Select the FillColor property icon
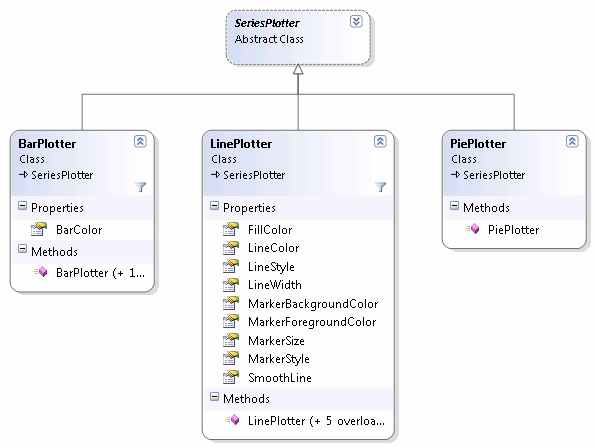The image size is (595, 448). point(231,229)
